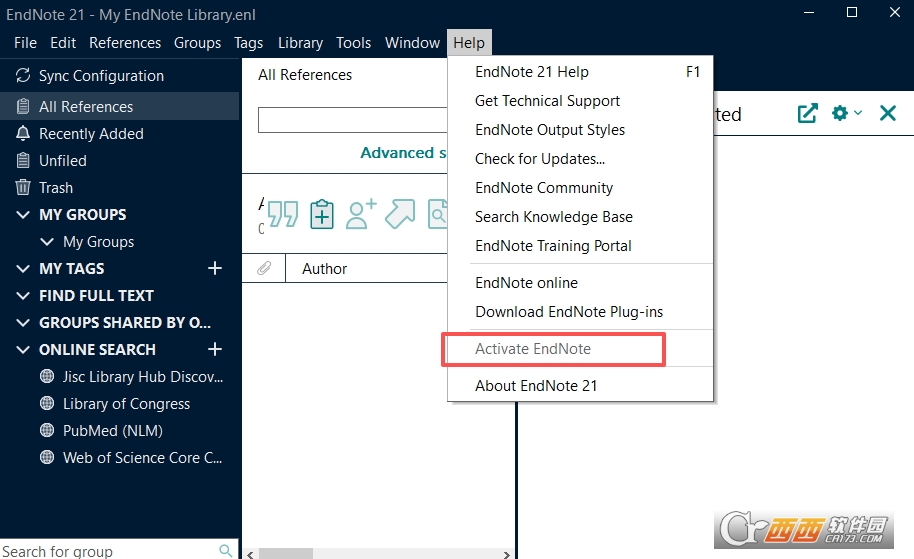The image size is (914, 559).
Task: Open the Tags menu
Action: [249, 43]
